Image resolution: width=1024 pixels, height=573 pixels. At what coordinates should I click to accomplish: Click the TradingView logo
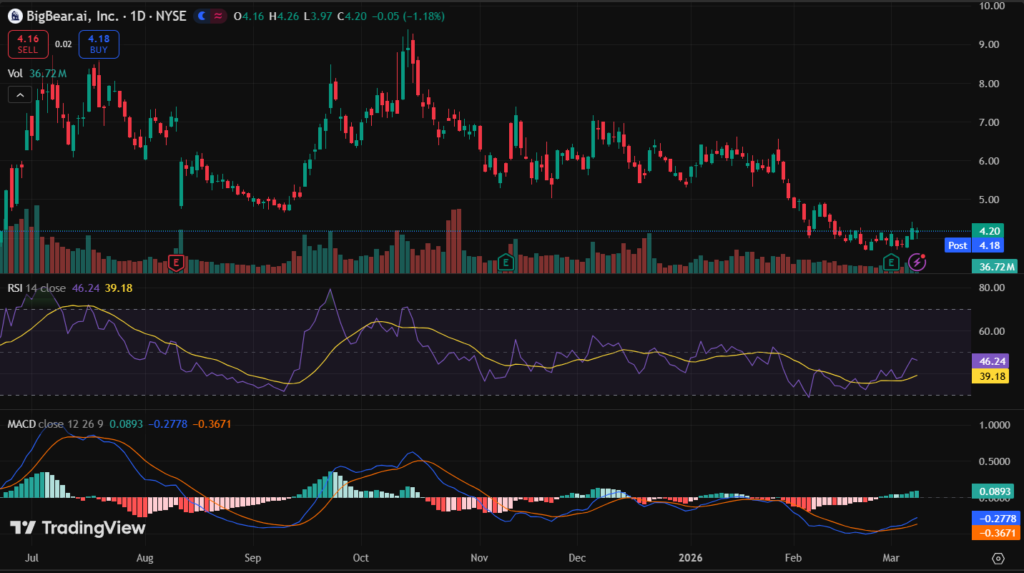click(77, 528)
